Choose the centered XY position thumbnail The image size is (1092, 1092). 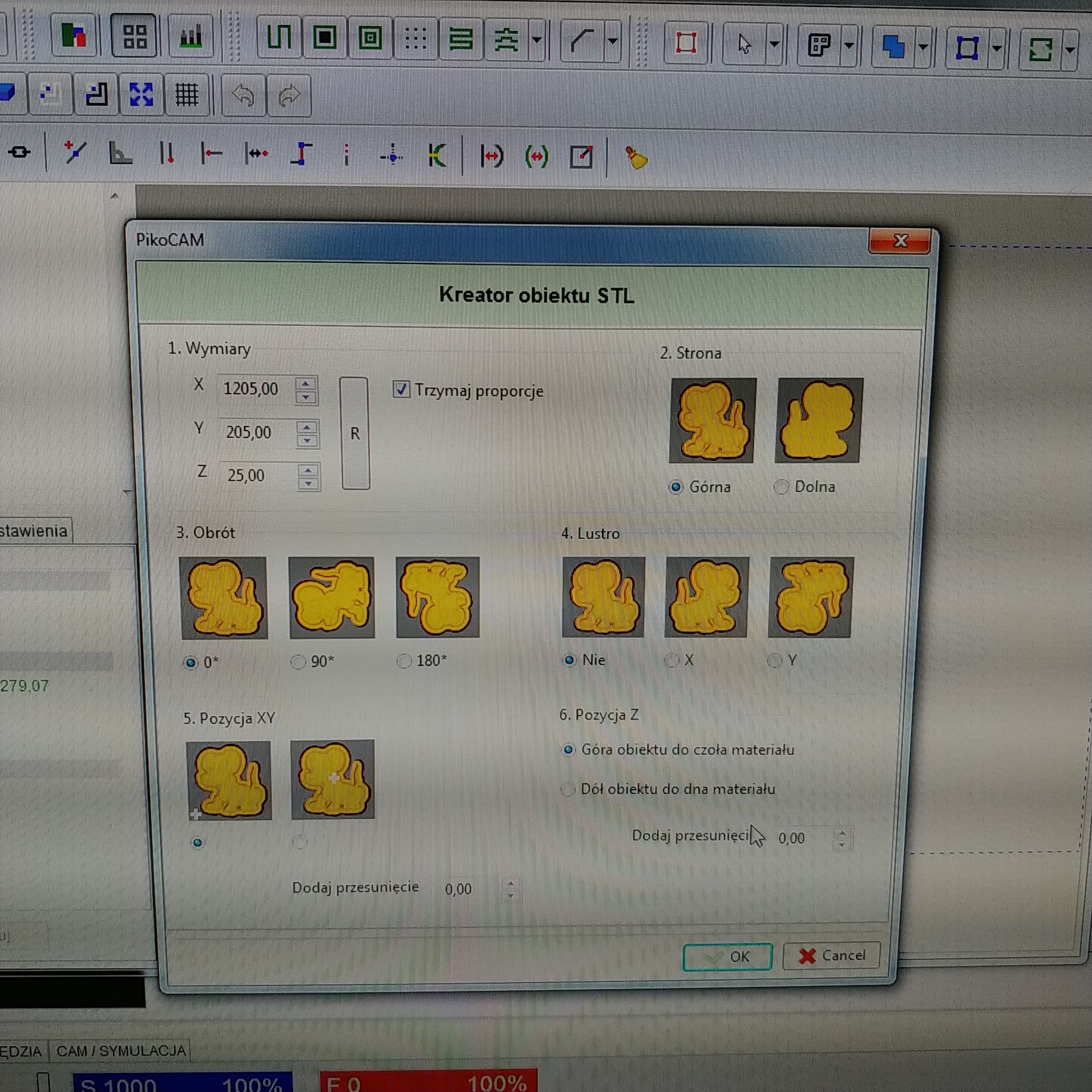pos(332,780)
